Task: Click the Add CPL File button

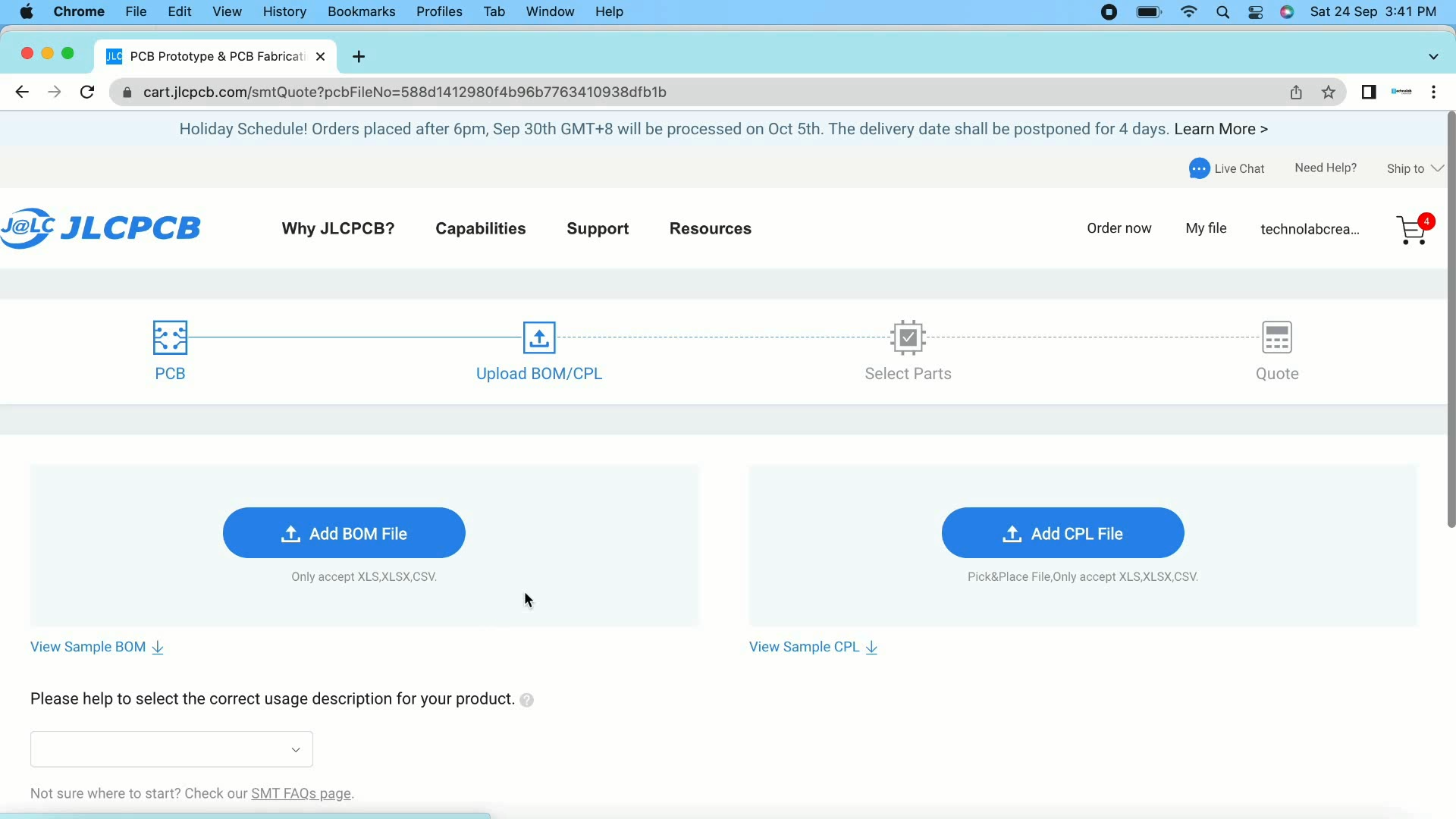Action: point(1062,533)
